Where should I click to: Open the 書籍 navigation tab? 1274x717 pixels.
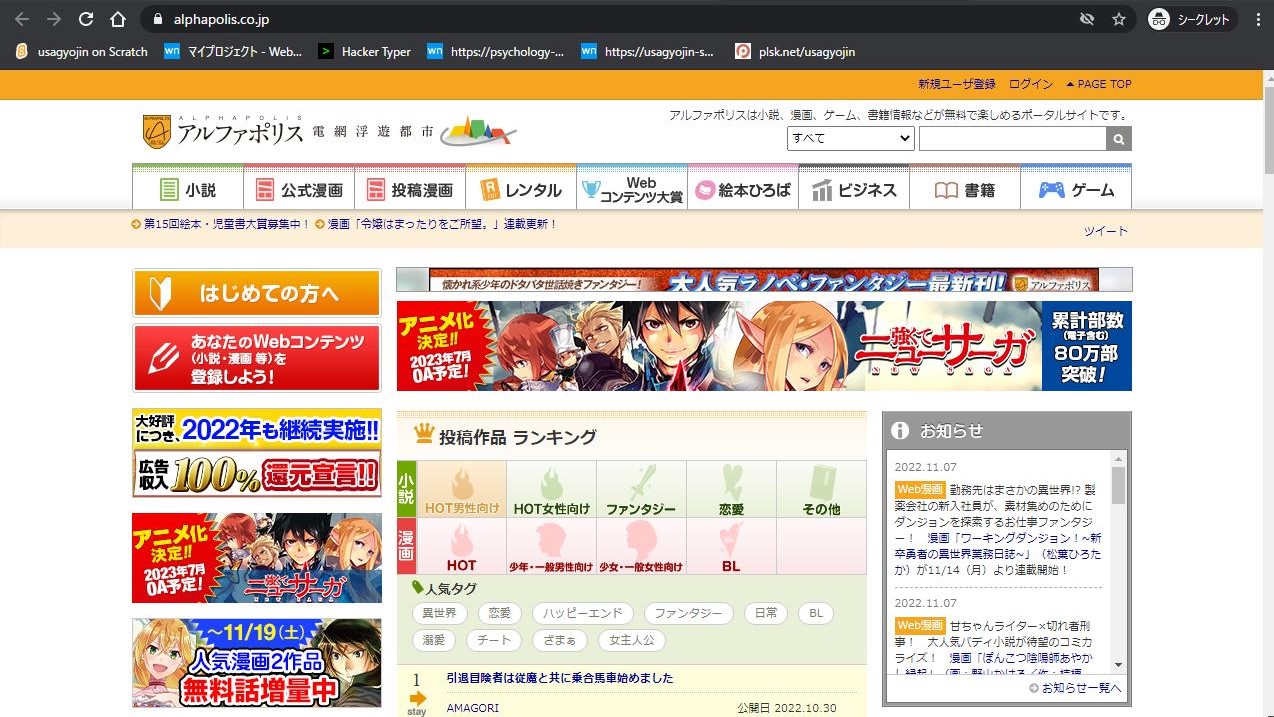965,189
